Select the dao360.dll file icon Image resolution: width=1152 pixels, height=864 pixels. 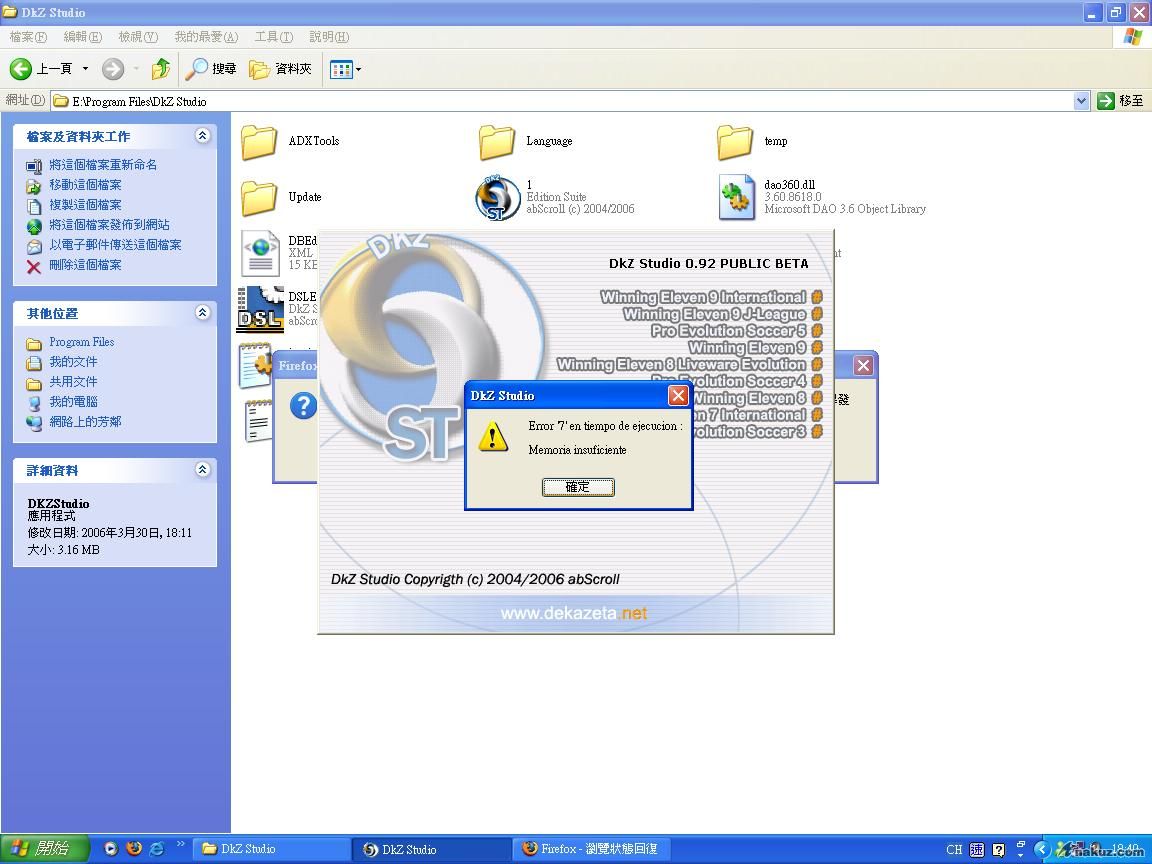click(736, 197)
